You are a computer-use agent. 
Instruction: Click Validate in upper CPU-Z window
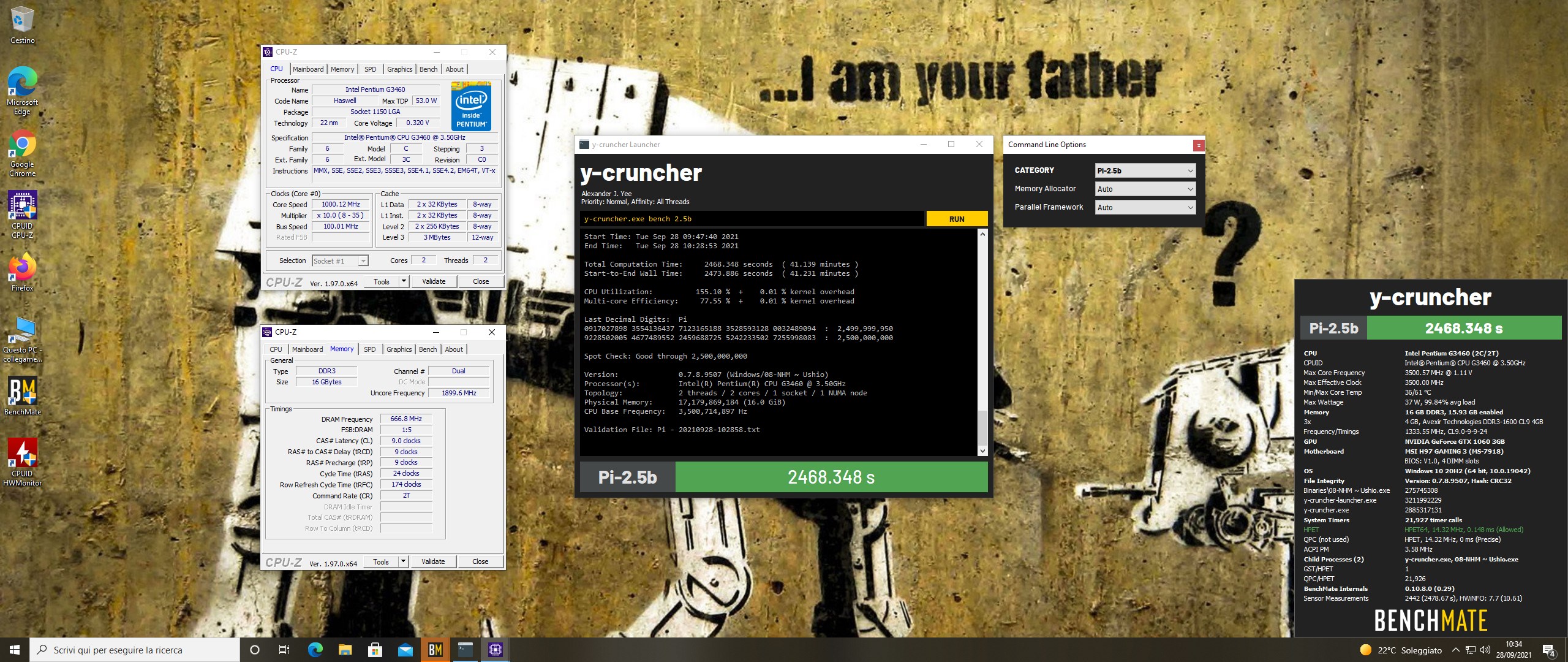click(434, 281)
